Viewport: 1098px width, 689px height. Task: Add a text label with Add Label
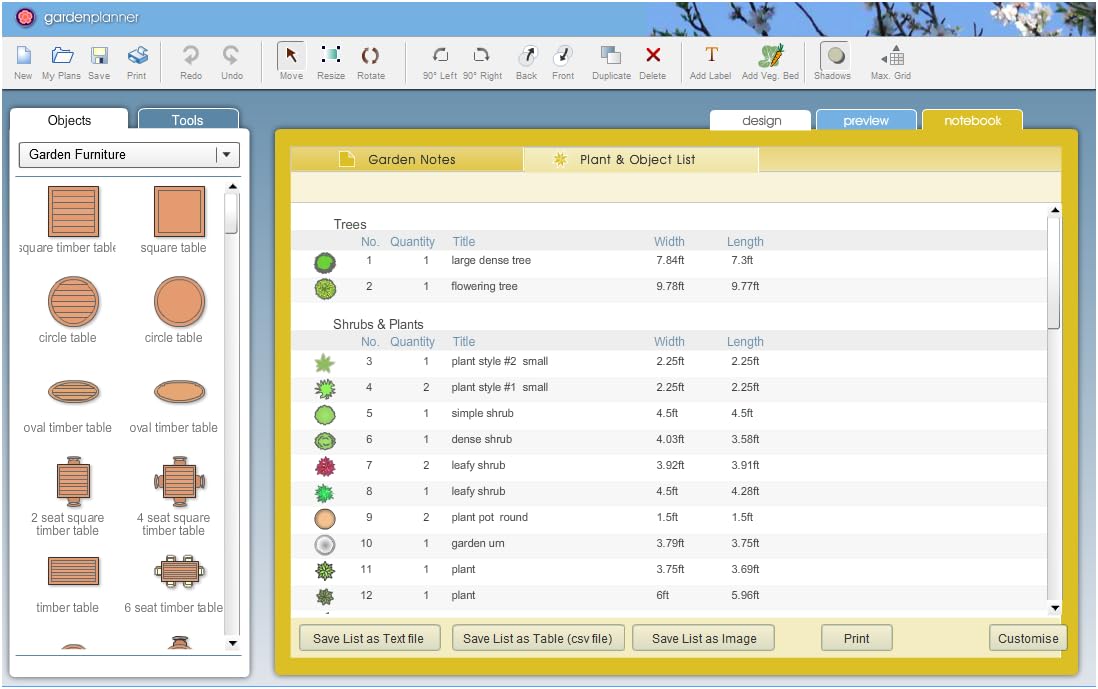pos(711,56)
